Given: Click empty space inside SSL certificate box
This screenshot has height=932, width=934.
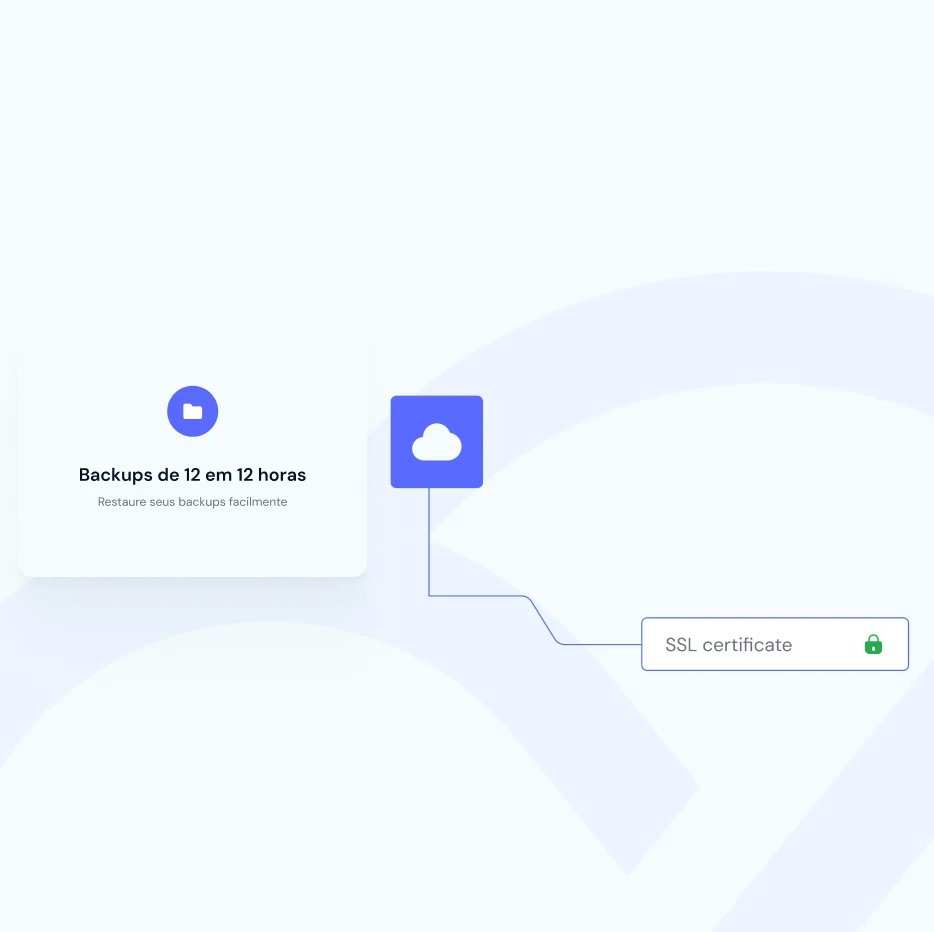Looking at the screenshot, I should (825, 645).
